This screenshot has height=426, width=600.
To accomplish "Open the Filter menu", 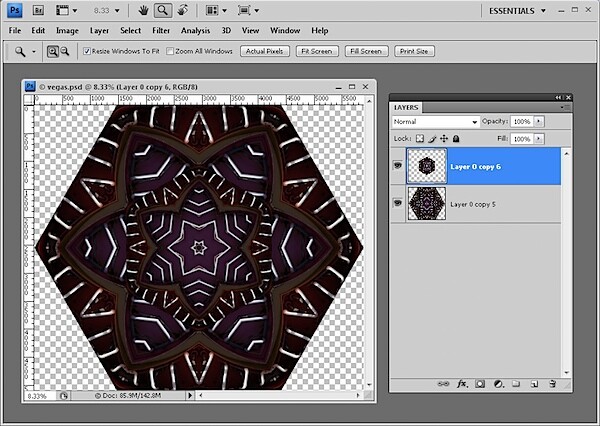I will 161,30.
